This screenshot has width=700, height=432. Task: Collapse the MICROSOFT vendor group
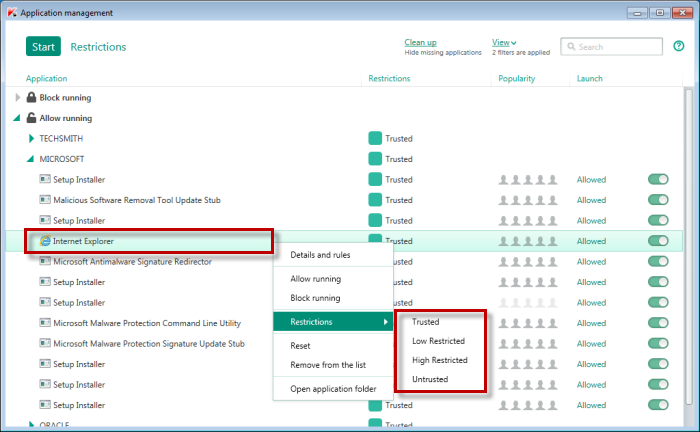click(31, 159)
